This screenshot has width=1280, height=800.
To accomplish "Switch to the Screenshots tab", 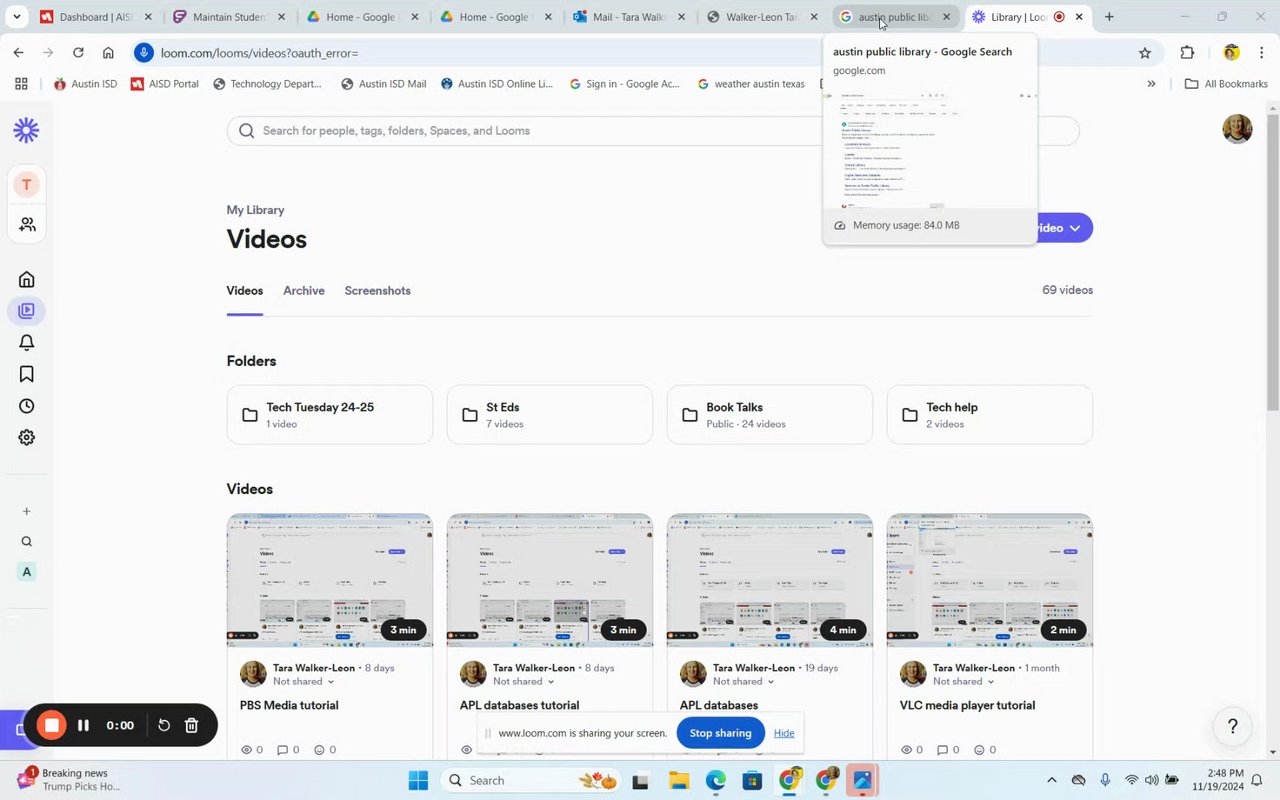I will click(x=377, y=291).
